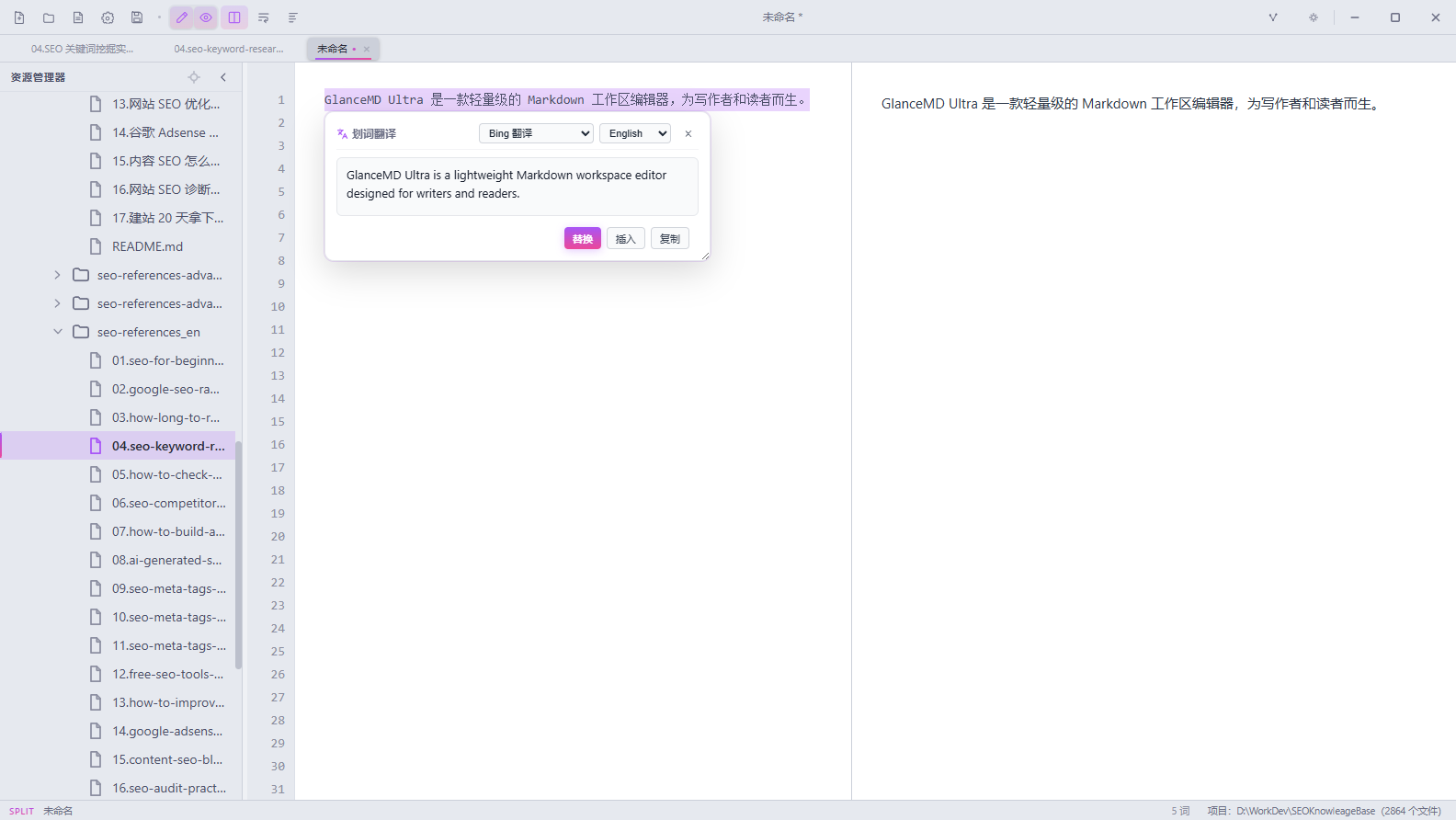Click the 替换 replace button
The height and width of the screenshot is (820, 1456).
coord(583,239)
